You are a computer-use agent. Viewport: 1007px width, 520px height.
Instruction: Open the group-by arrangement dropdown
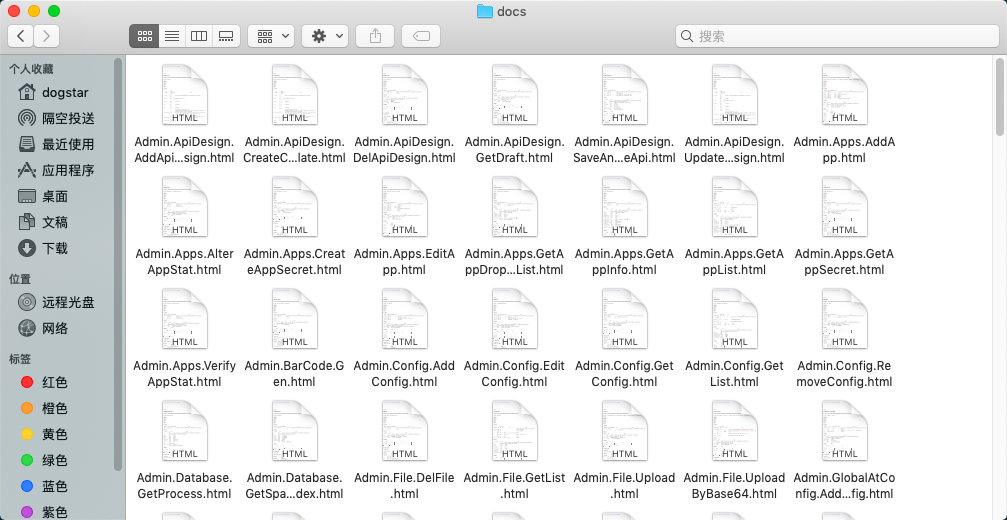(x=270, y=36)
